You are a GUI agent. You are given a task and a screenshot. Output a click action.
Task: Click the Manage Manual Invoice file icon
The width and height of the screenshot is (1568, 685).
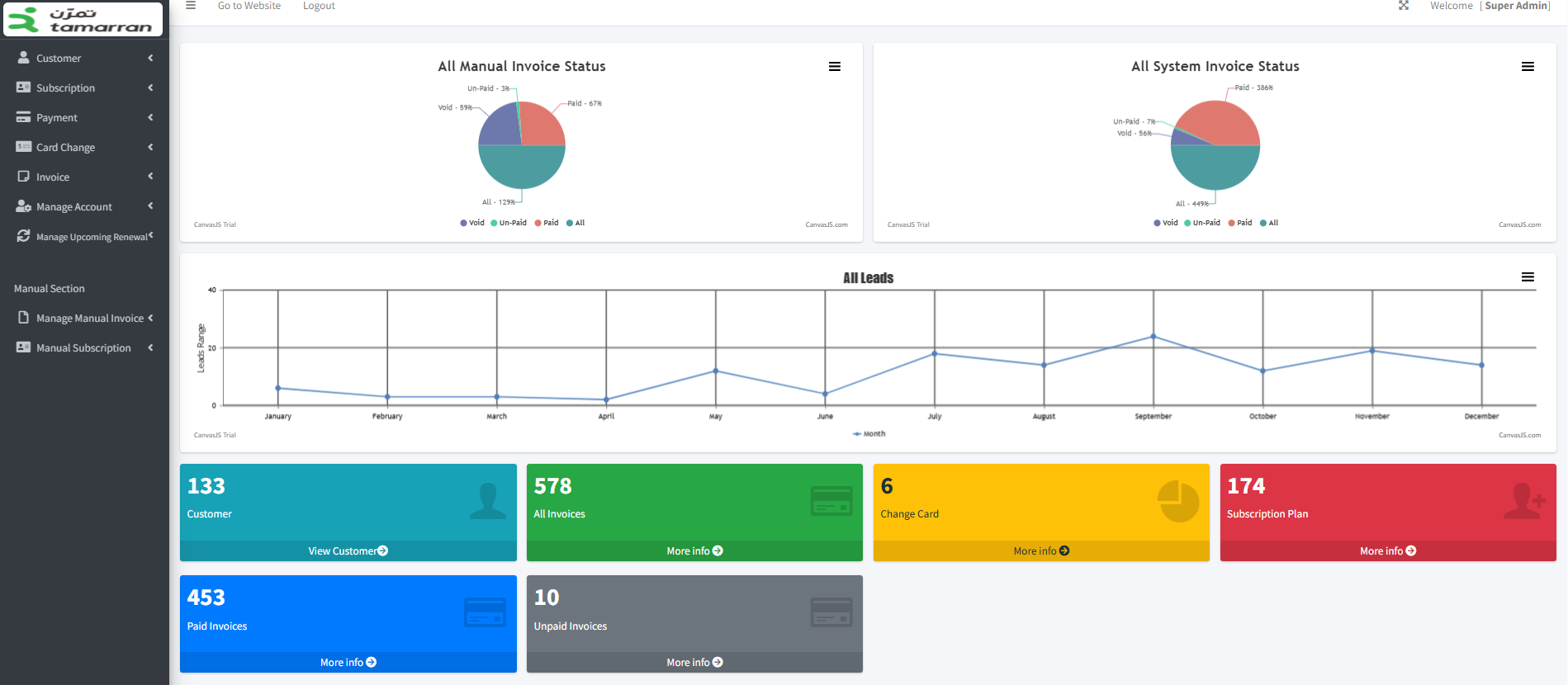pyautogui.click(x=23, y=318)
